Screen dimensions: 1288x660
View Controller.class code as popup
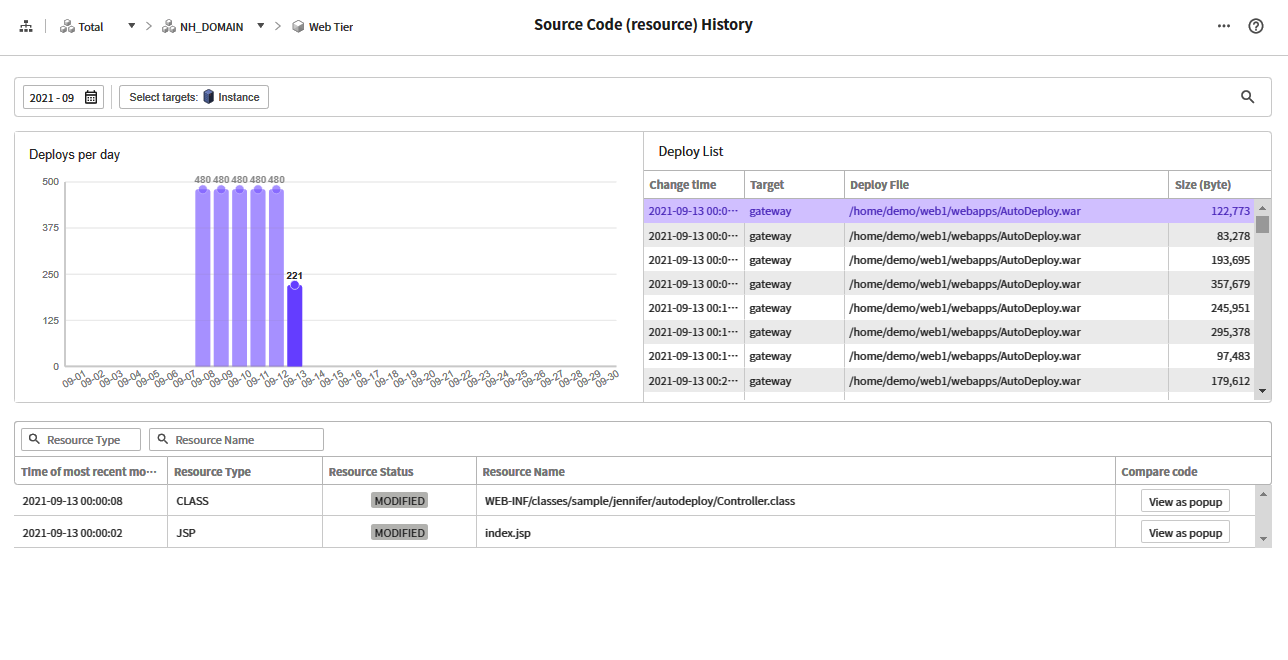click(1185, 501)
